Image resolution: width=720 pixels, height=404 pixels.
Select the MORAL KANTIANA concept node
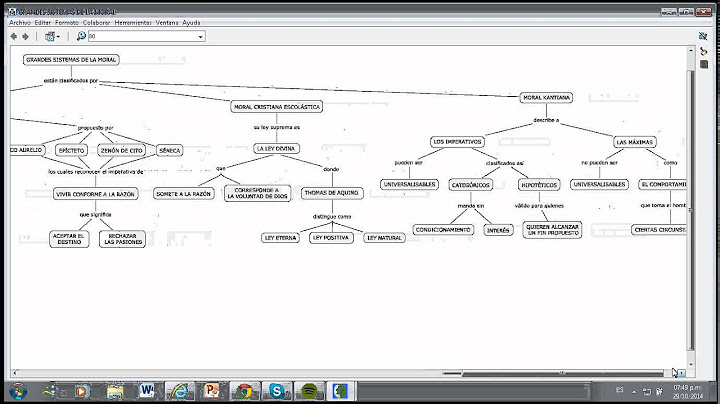(546, 97)
